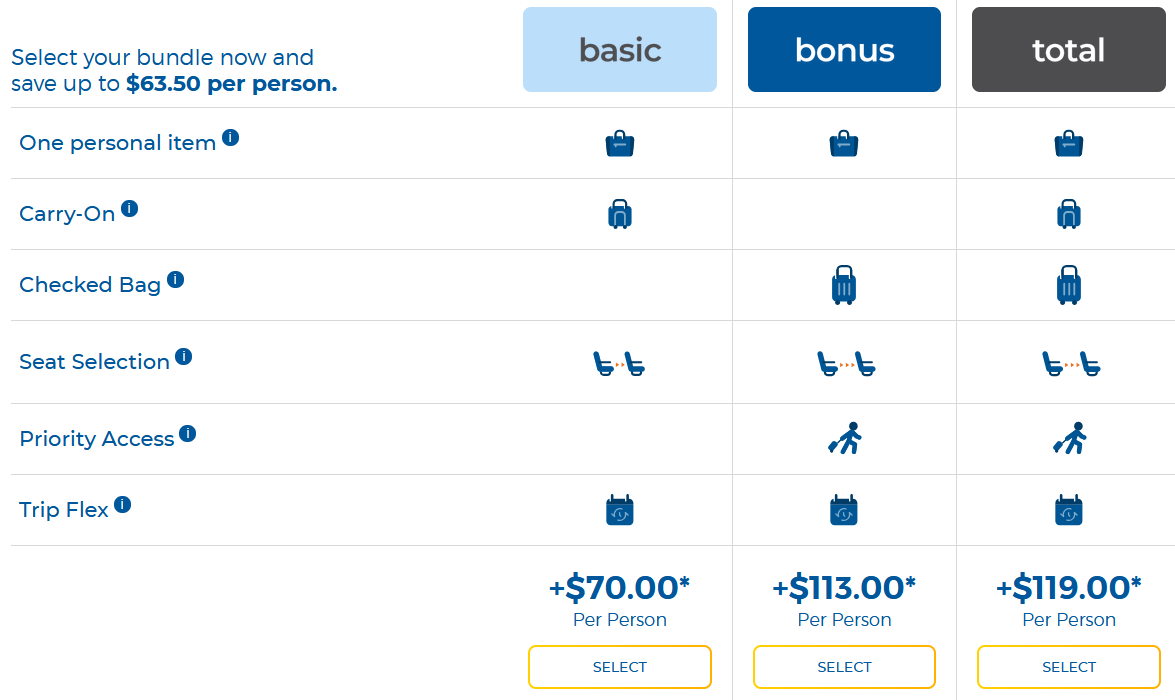
Task: Choose the basic bundle header
Action: [x=620, y=49]
